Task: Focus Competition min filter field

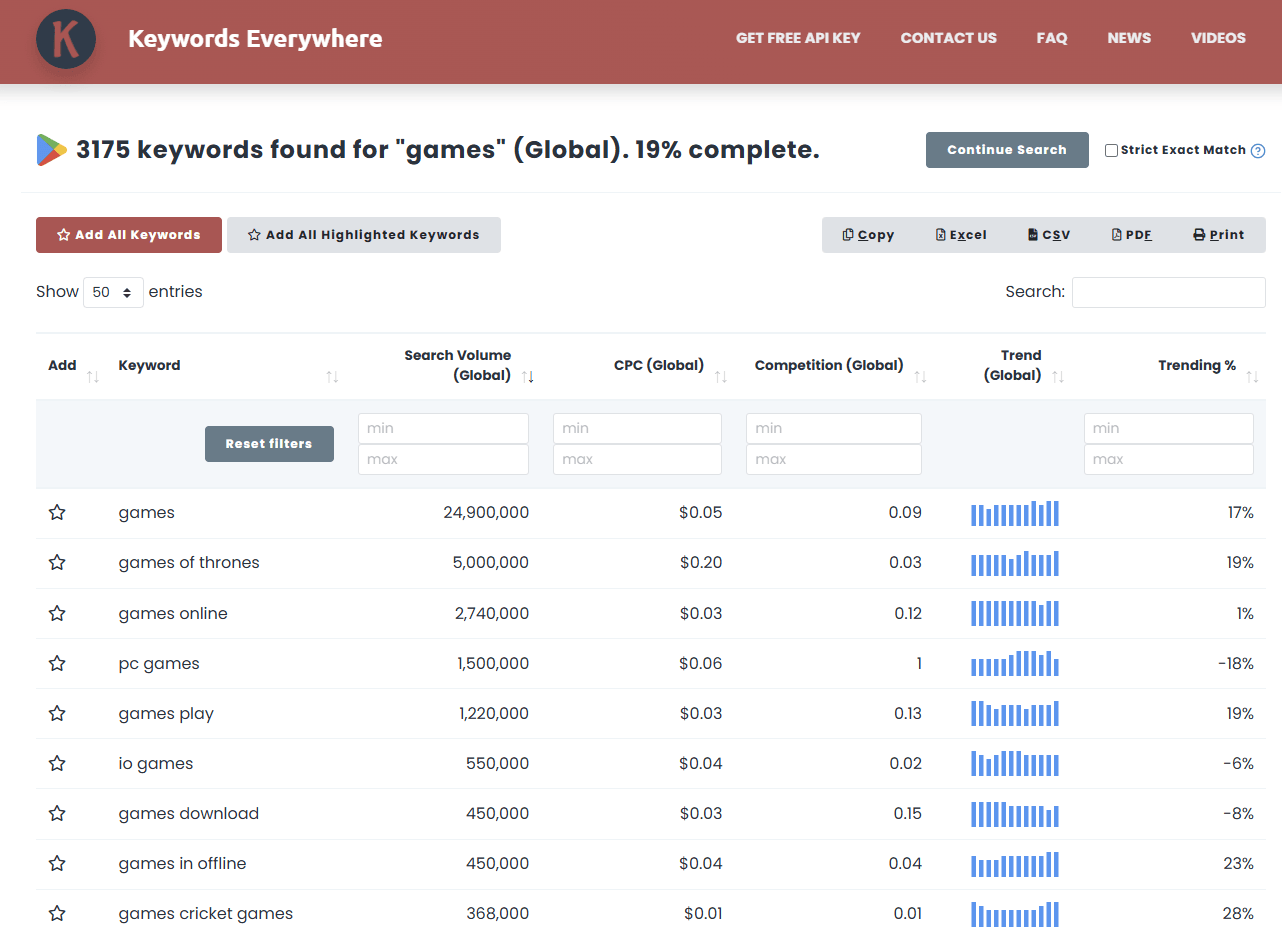Action: tap(834, 428)
